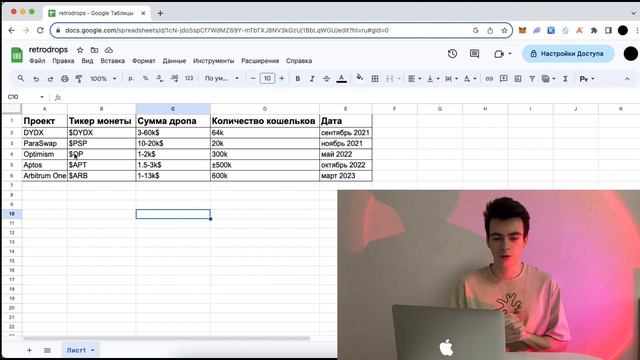Open the Расширения menu
The height and width of the screenshot is (360, 640).
260,61
